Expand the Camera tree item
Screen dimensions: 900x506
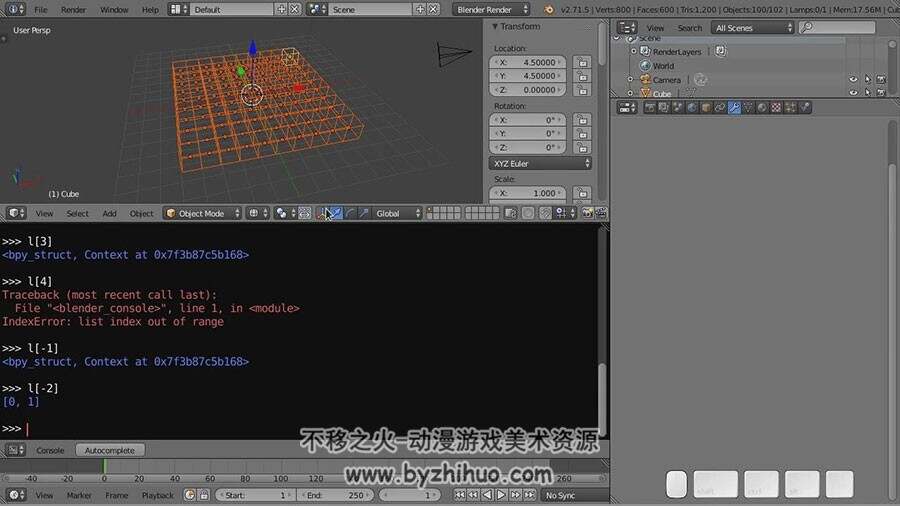[x=630, y=80]
